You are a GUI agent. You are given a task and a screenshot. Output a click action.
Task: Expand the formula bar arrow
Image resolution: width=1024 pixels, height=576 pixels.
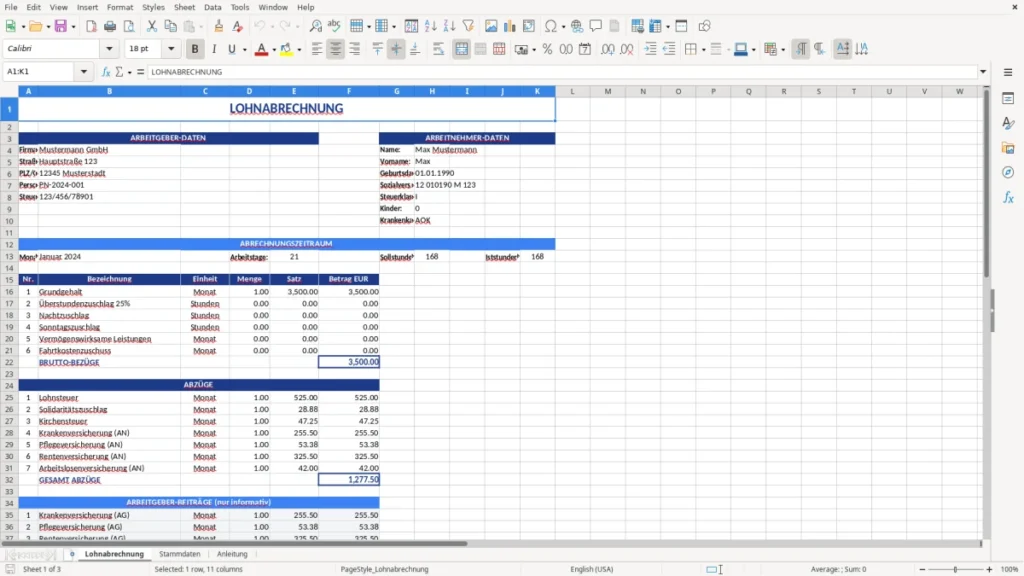(983, 72)
